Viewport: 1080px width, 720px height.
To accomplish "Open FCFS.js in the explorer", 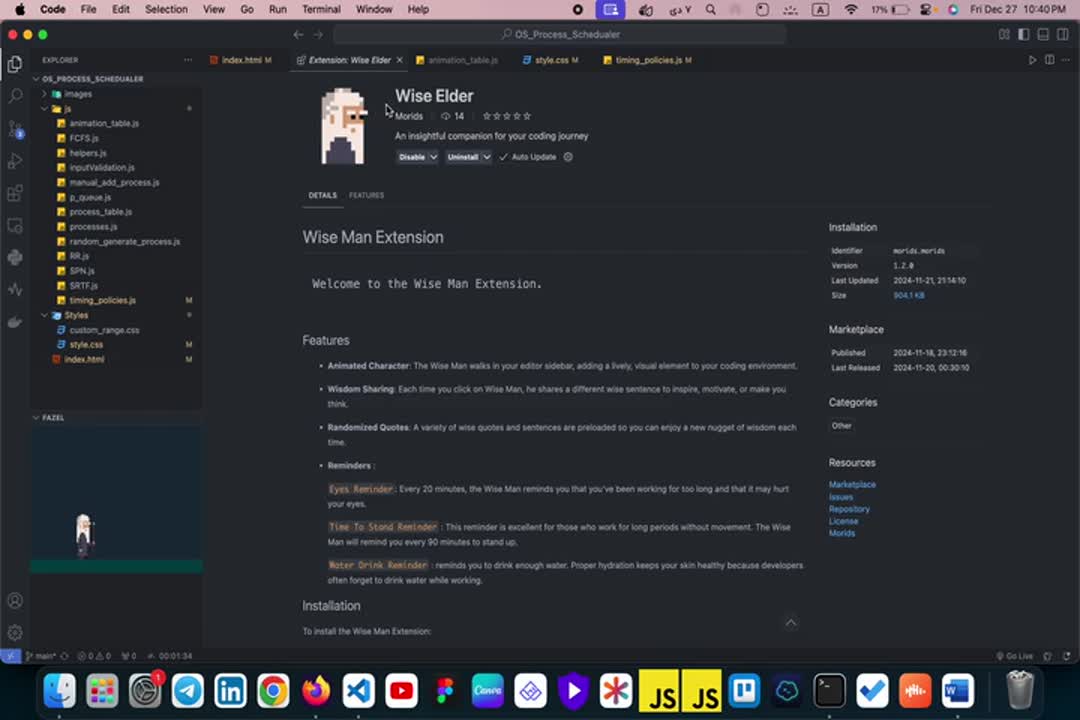I will (83, 138).
